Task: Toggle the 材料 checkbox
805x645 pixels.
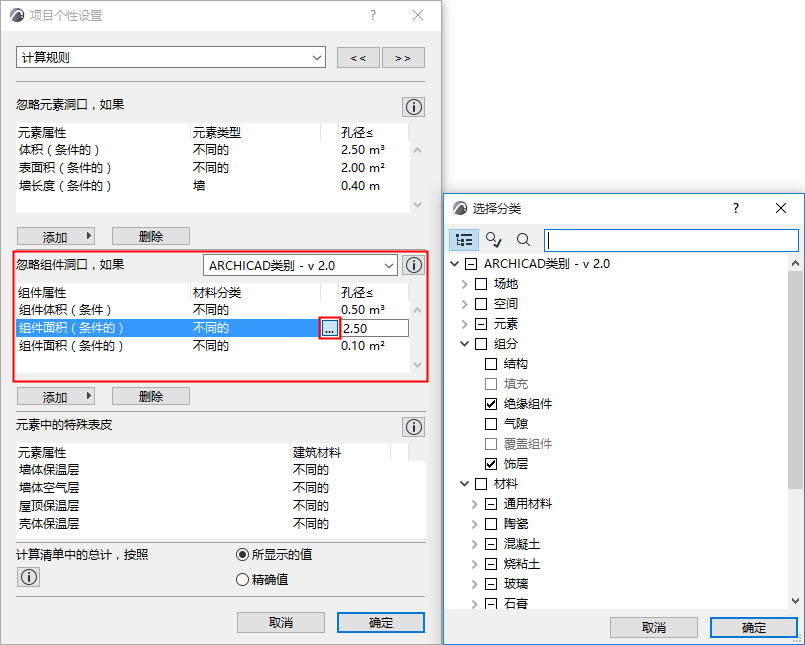Action: (481, 484)
